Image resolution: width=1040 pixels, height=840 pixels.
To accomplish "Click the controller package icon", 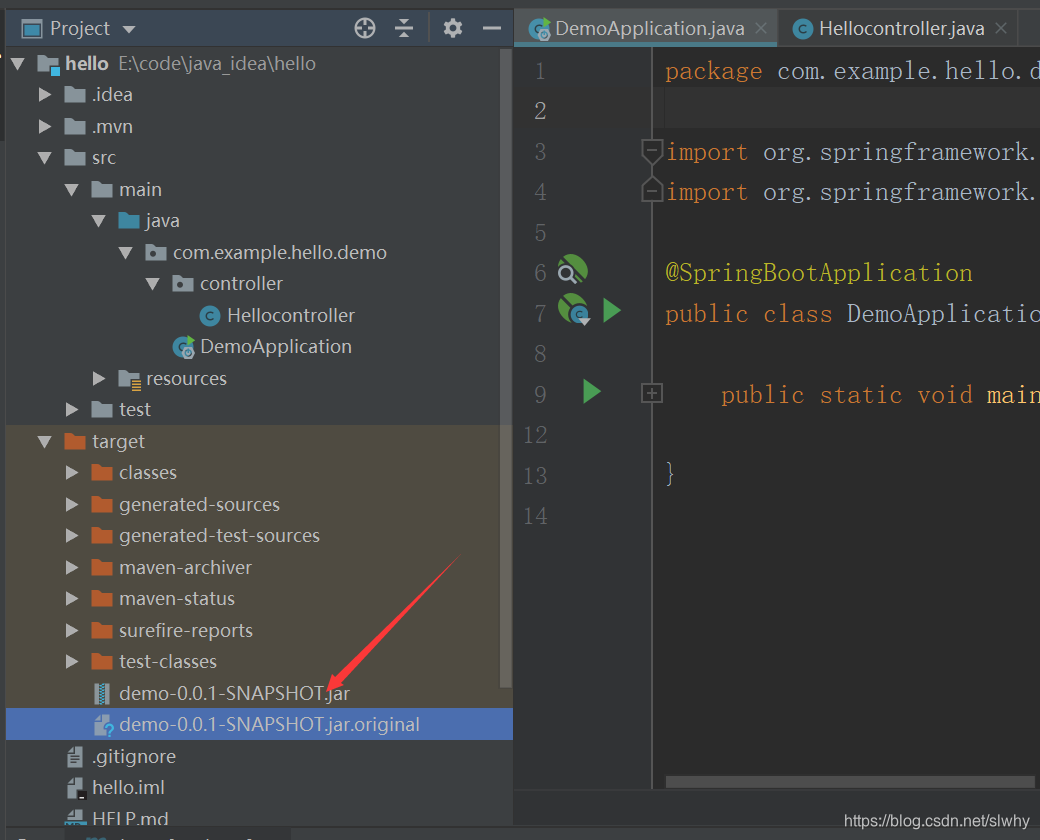I will (x=182, y=284).
